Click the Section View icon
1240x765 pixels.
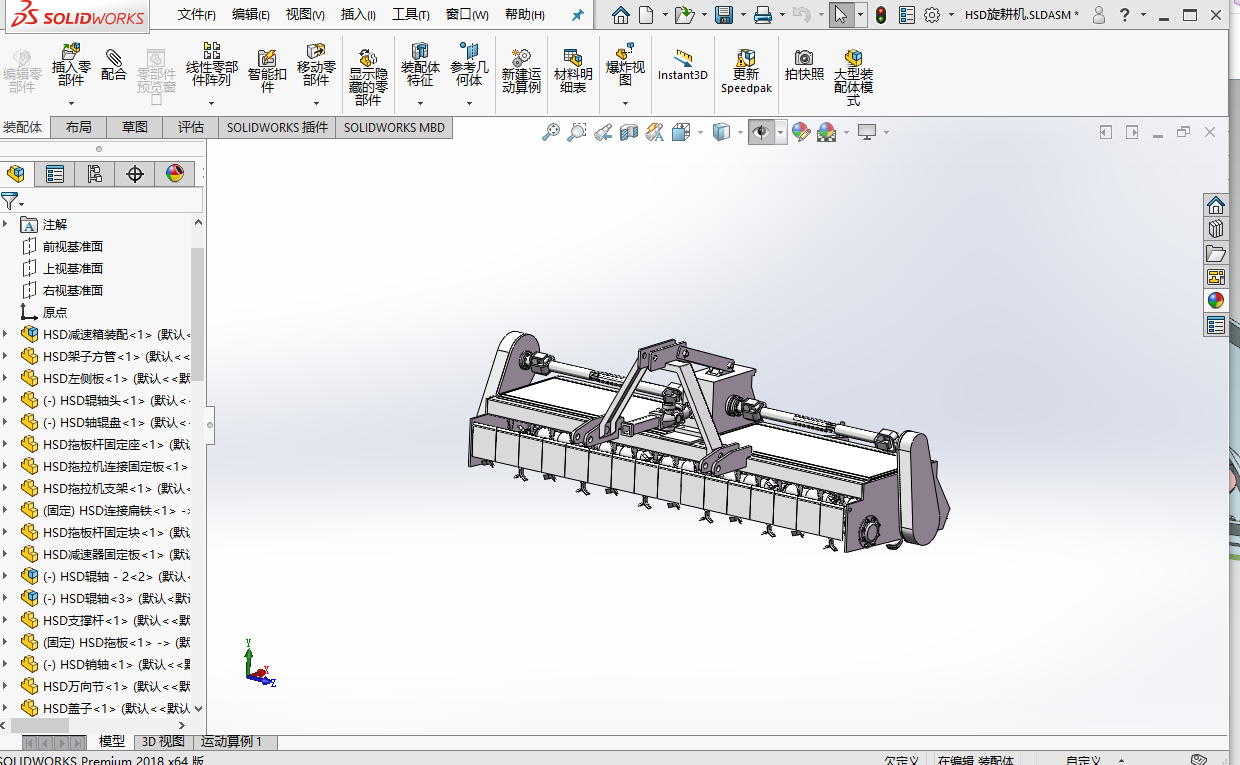click(x=629, y=132)
